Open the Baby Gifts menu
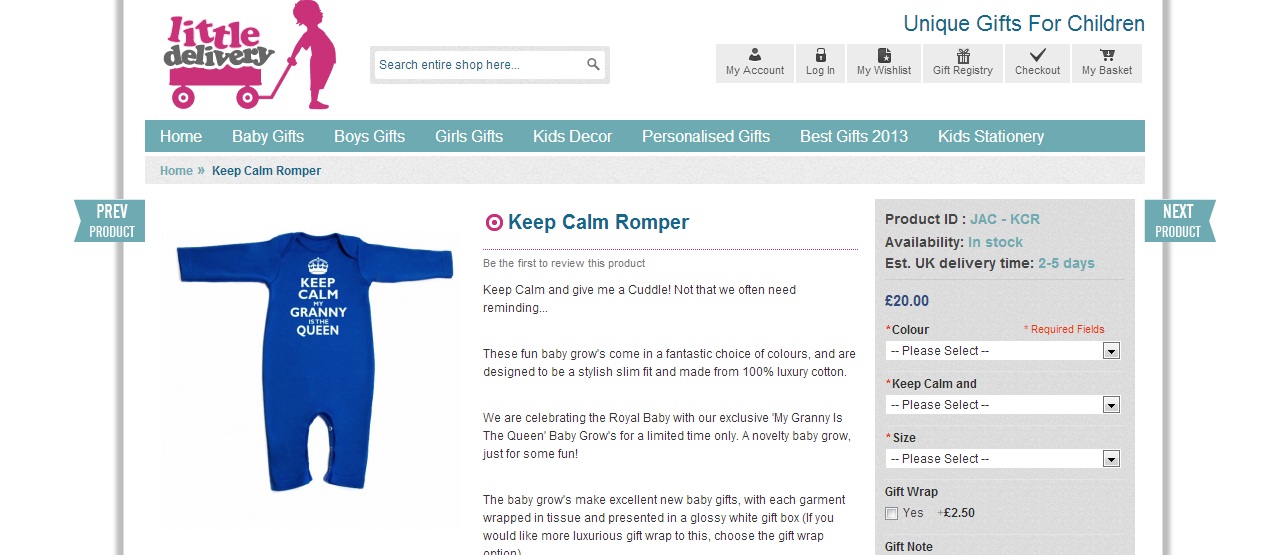The image size is (1271, 555). [x=268, y=136]
